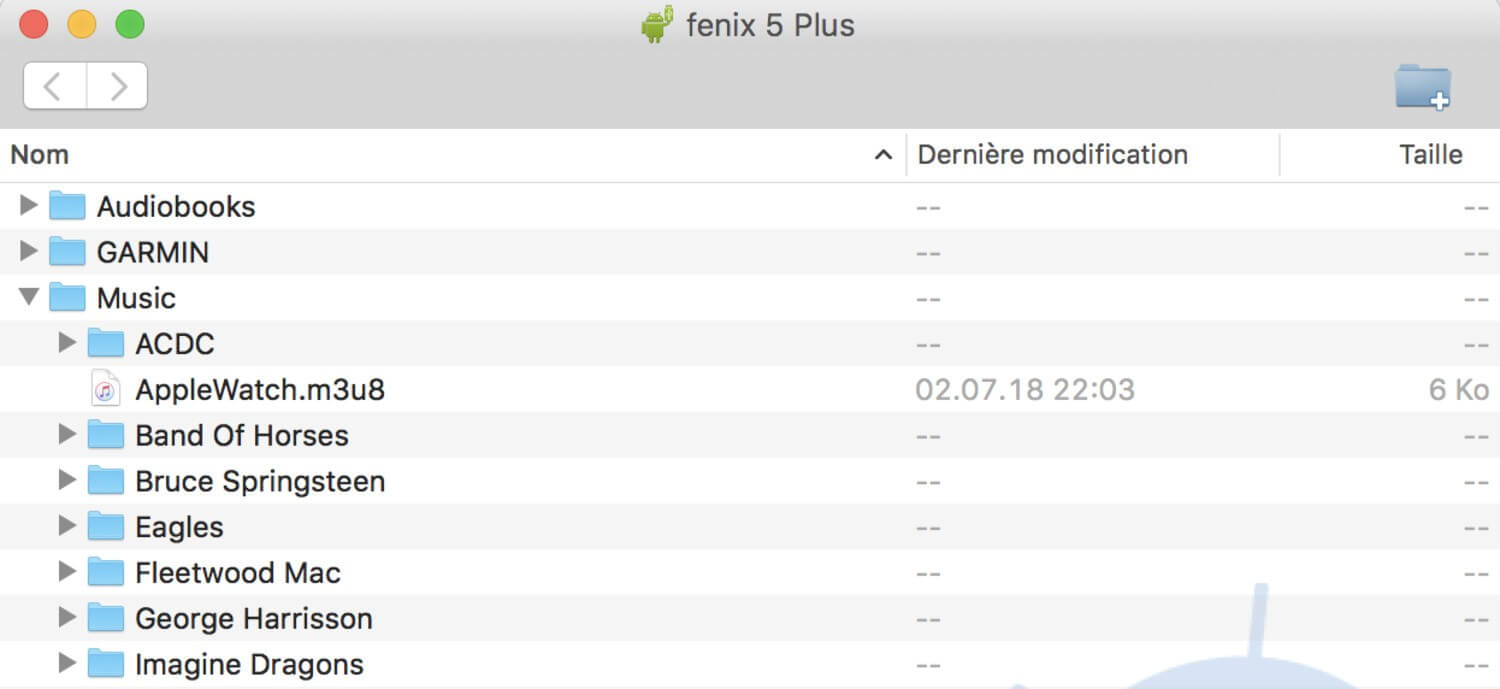This screenshot has height=689, width=1500.
Task: Create a new folder with toolbar icon
Action: (x=1423, y=87)
